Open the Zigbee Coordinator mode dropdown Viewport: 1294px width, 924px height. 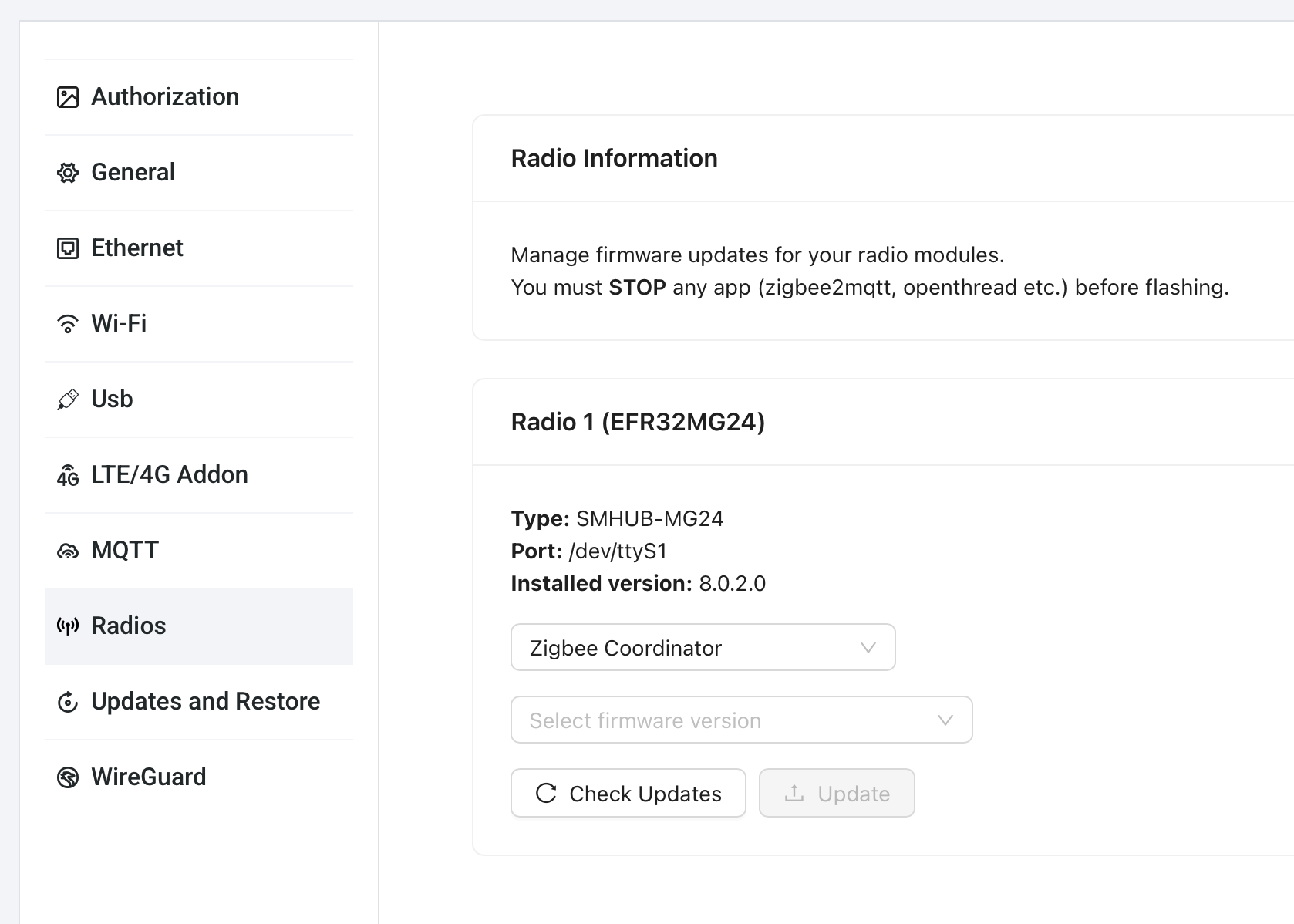click(703, 647)
